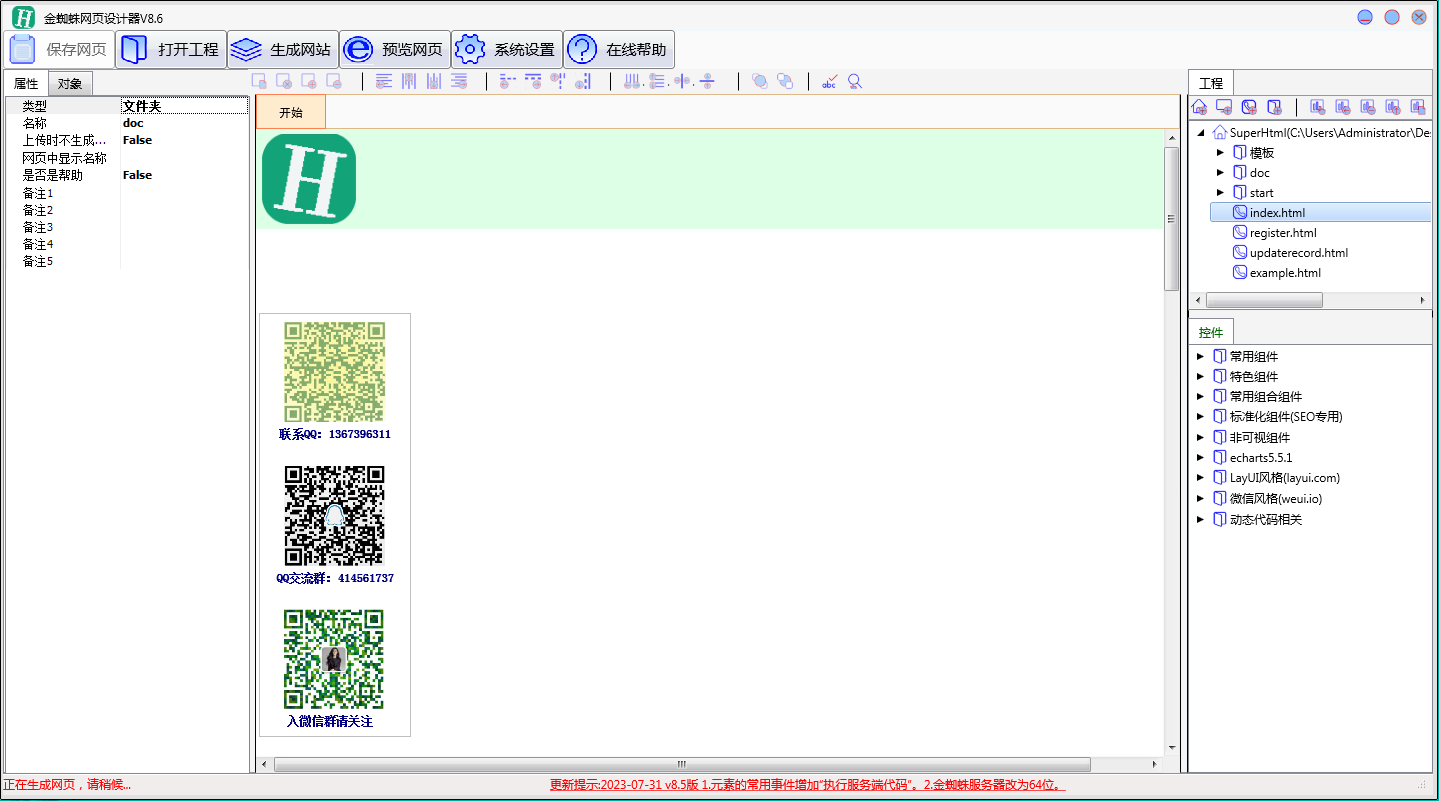
Task: Select the 开始 tab in the editor
Action: point(291,113)
